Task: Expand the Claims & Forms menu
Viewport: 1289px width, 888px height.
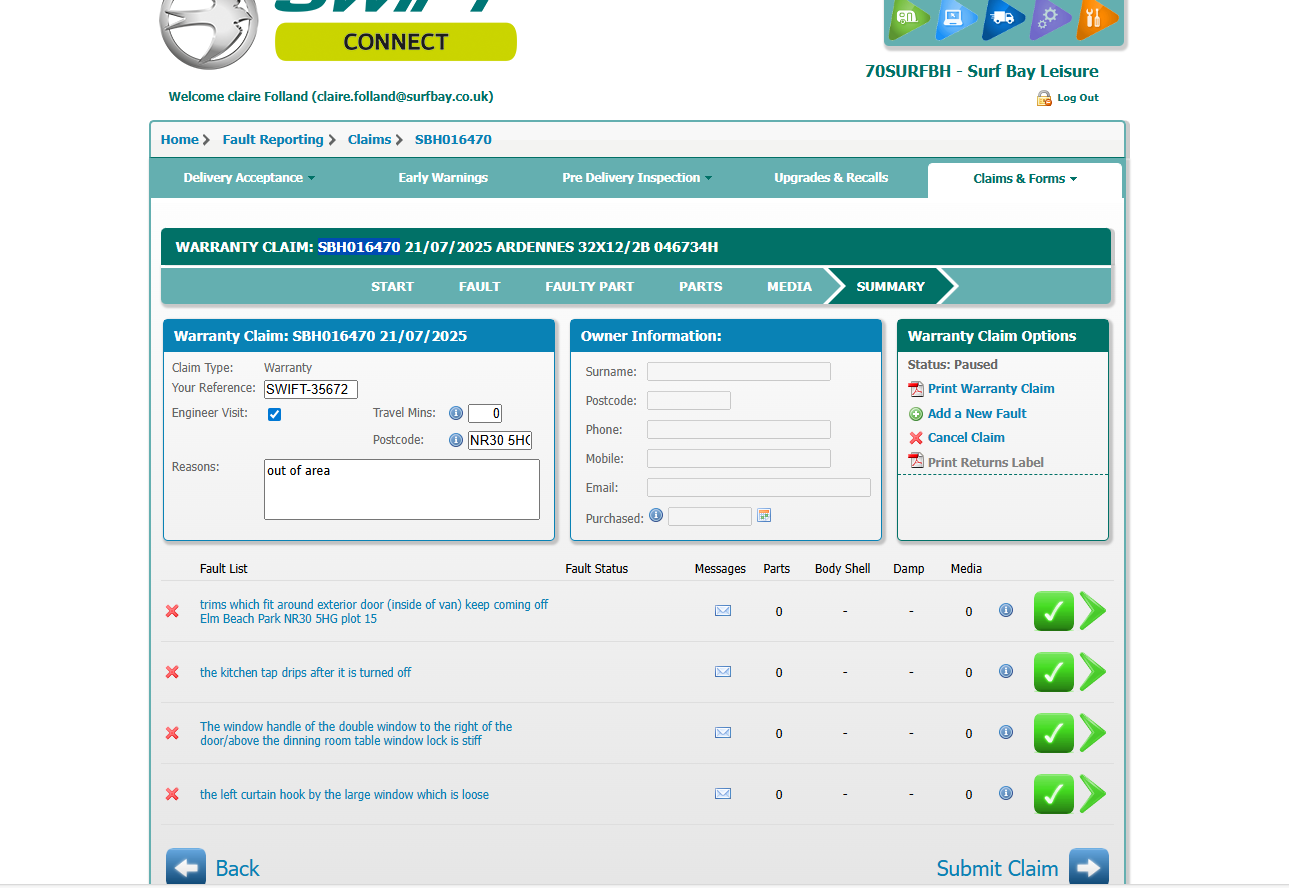Action: coord(1025,179)
